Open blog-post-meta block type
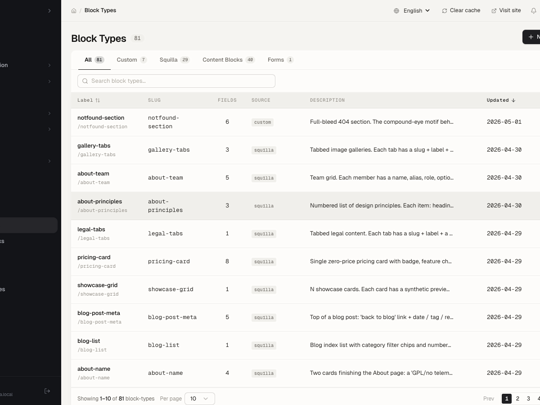The width and height of the screenshot is (540, 405). pos(98,313)
